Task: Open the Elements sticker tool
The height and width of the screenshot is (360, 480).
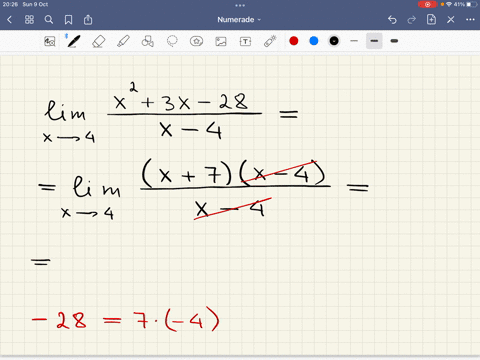Action: tap(196, 41)
